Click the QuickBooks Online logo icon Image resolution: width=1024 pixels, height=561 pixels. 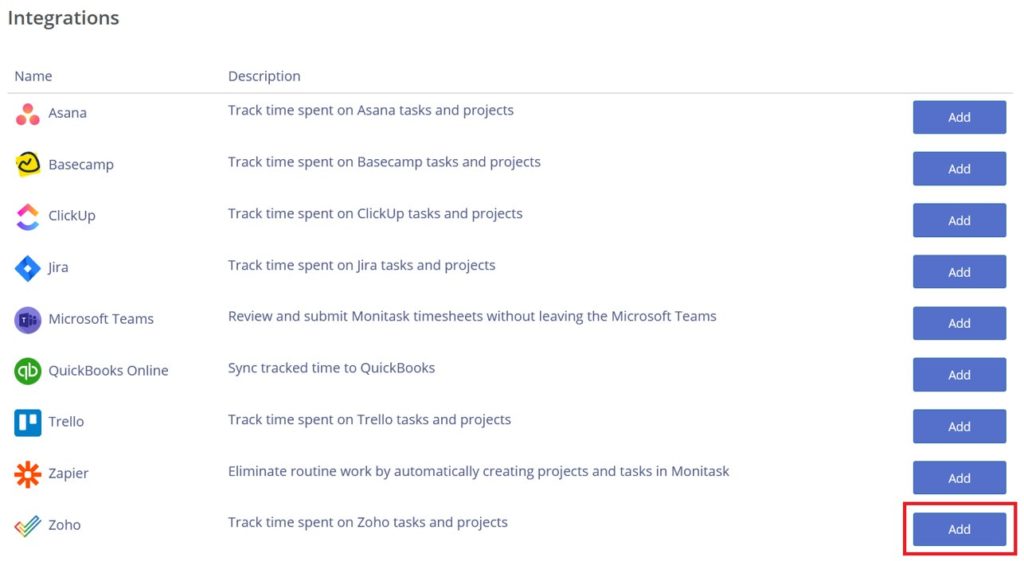pyautogui.click(x=28, y=371)
